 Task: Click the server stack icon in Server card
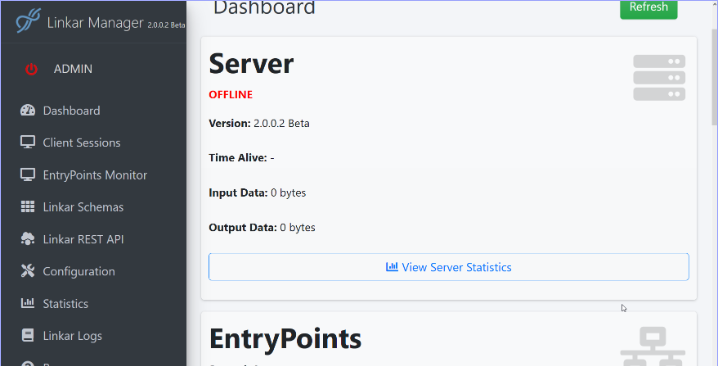coord(659,78)
